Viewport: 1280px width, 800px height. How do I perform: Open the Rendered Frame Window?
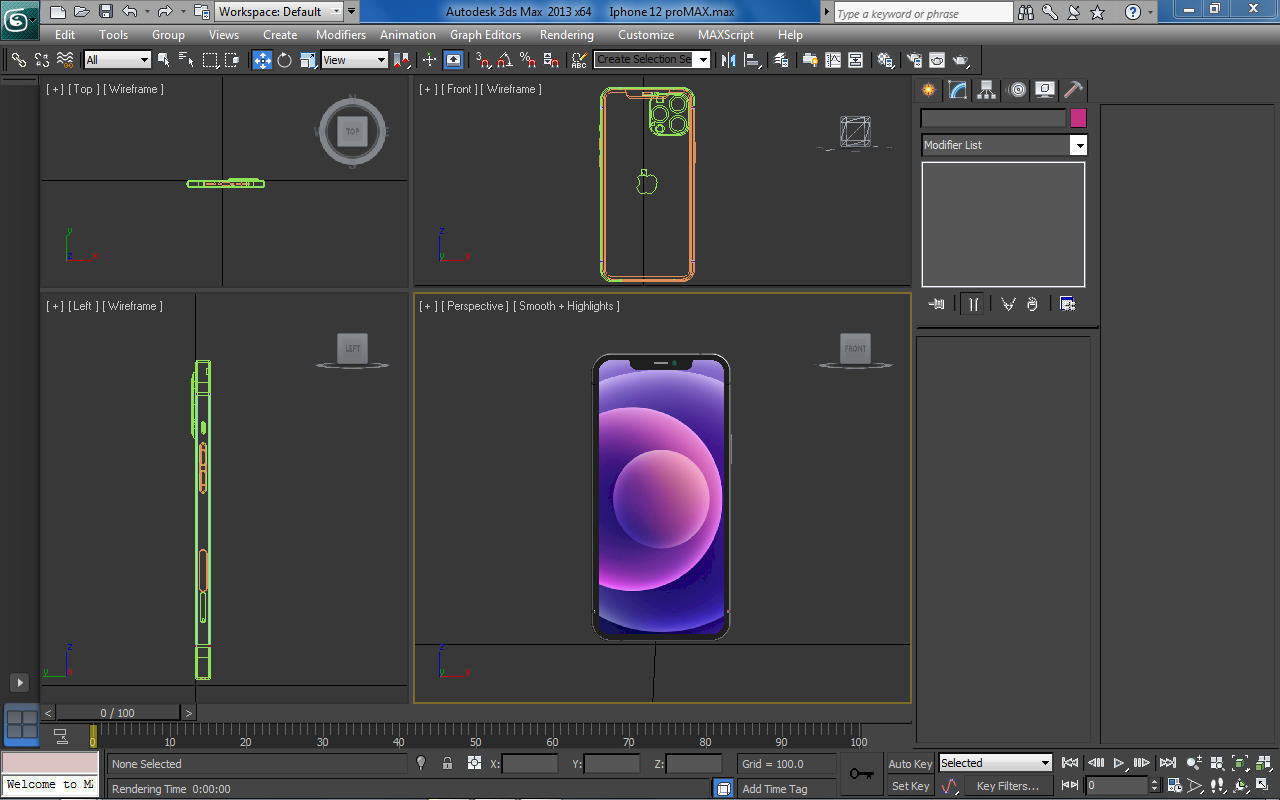[x=937, y=60]
